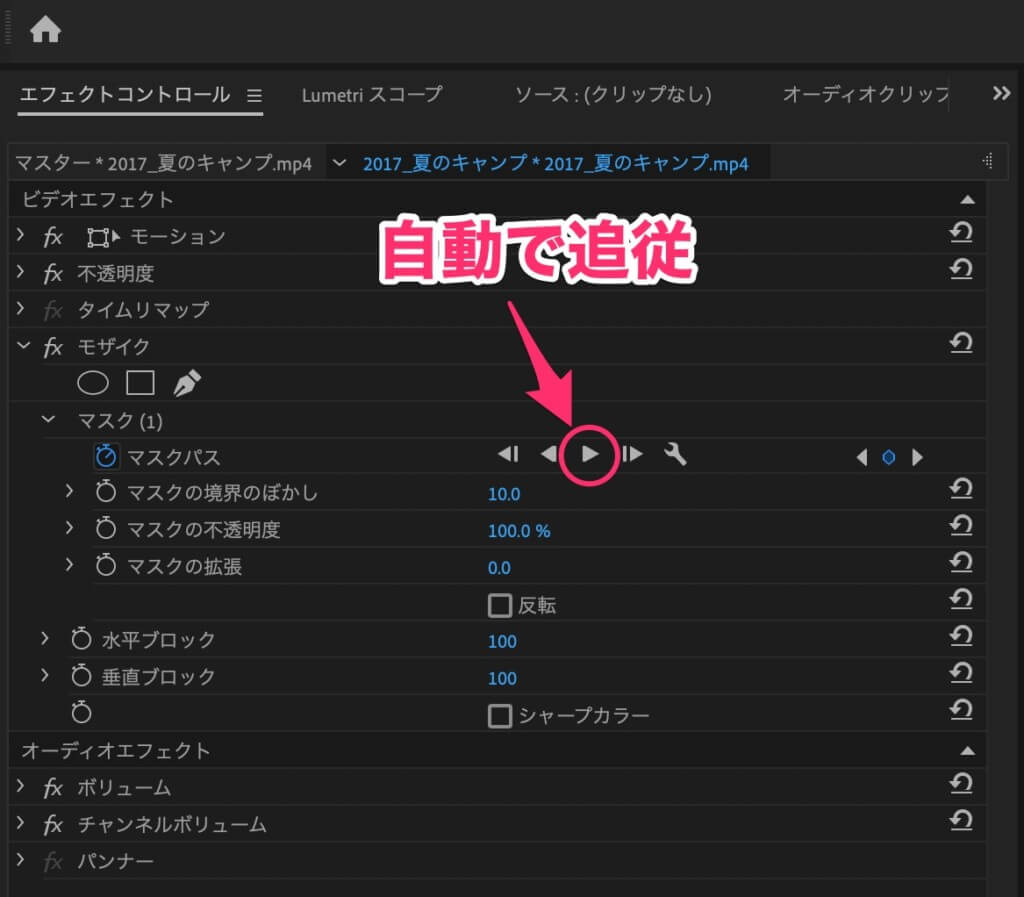The width and height of the screenshot is (1024, 897).
Task: Track selected mask forward with play button
Action: click(590, 455)
